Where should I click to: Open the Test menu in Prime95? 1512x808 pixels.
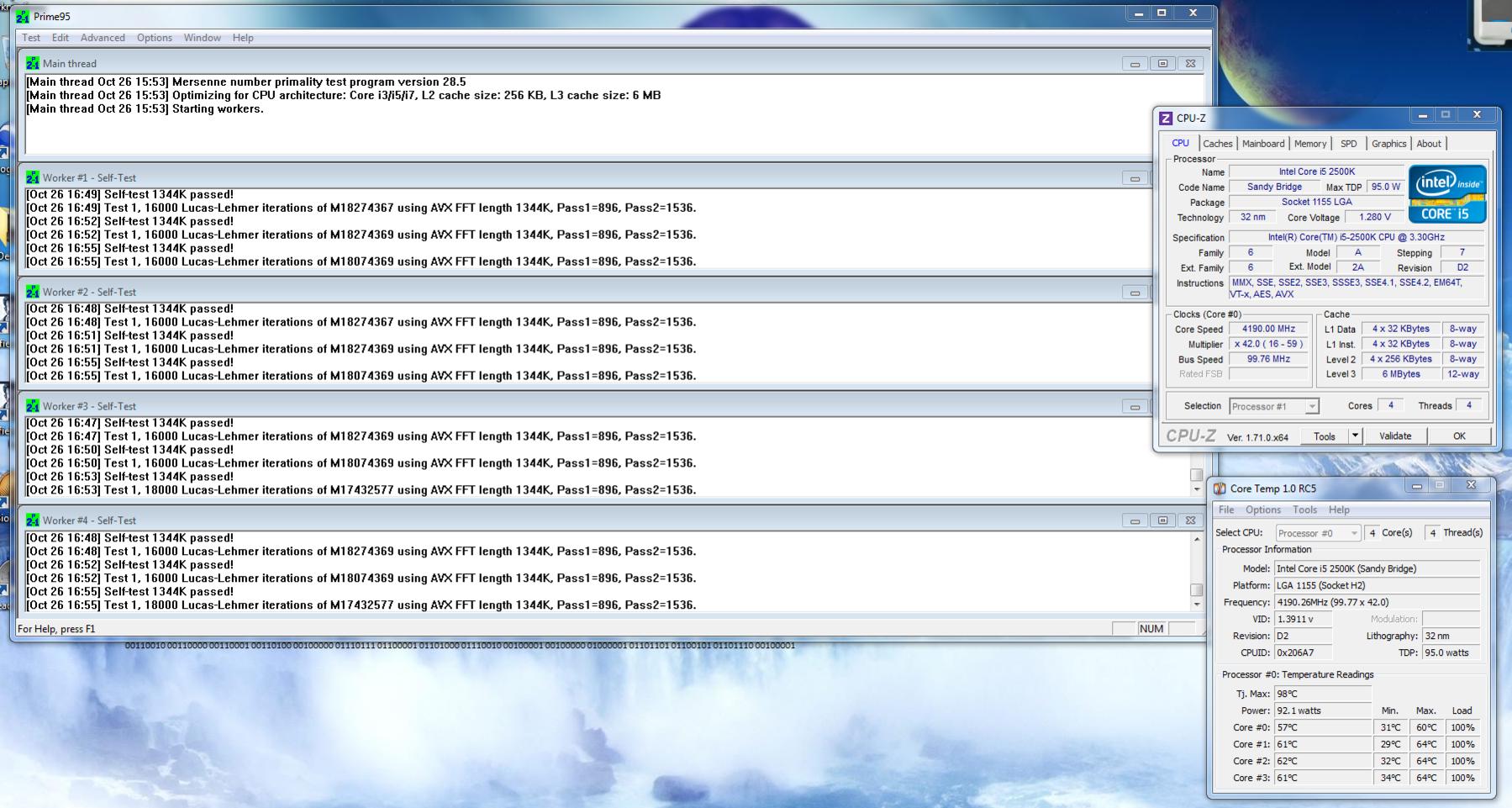click(x=31, y=38)
